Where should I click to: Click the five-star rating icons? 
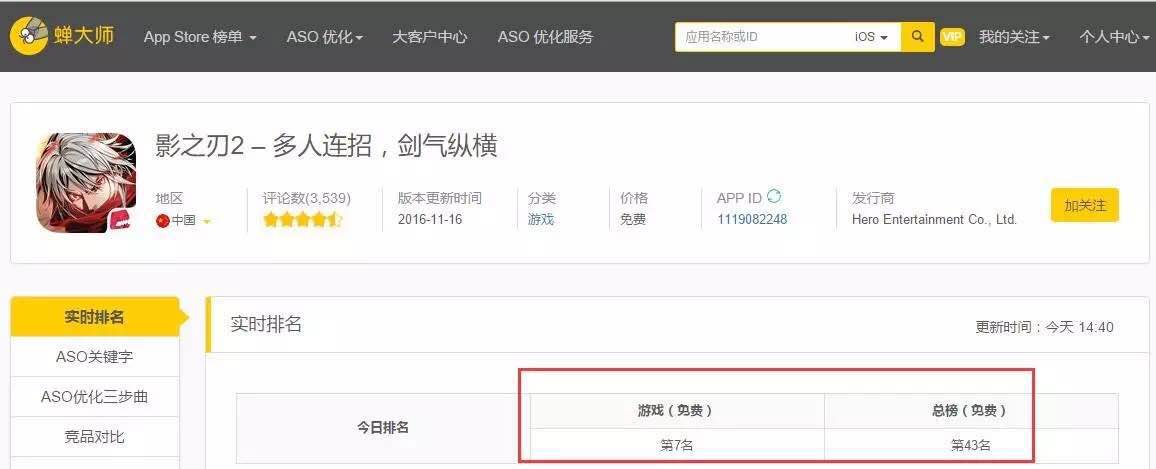[x=302, y=220]
